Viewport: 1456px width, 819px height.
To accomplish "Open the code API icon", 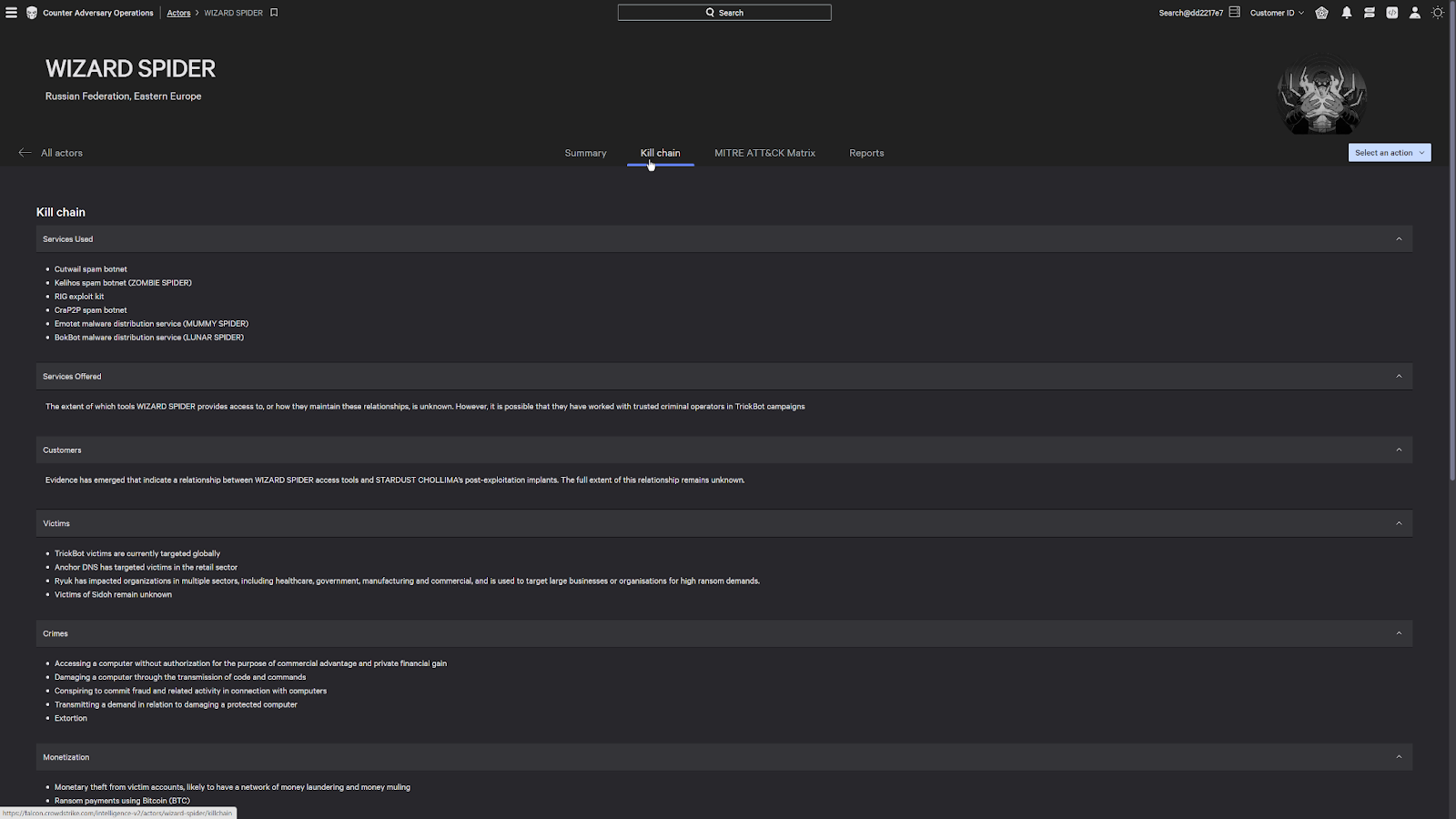I will 1392,13.
